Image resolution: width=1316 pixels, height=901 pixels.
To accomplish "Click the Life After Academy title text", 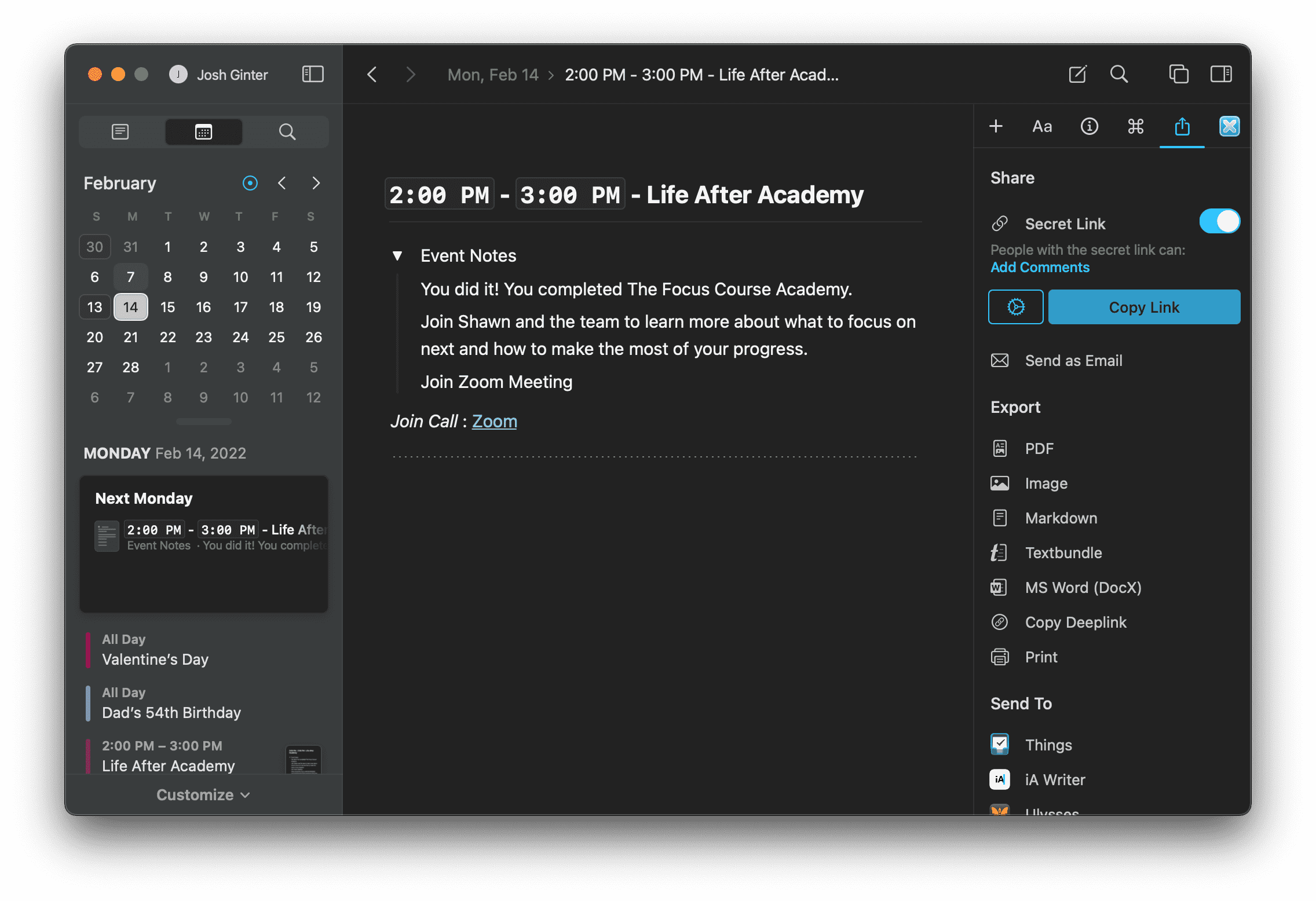I will 755,195.
